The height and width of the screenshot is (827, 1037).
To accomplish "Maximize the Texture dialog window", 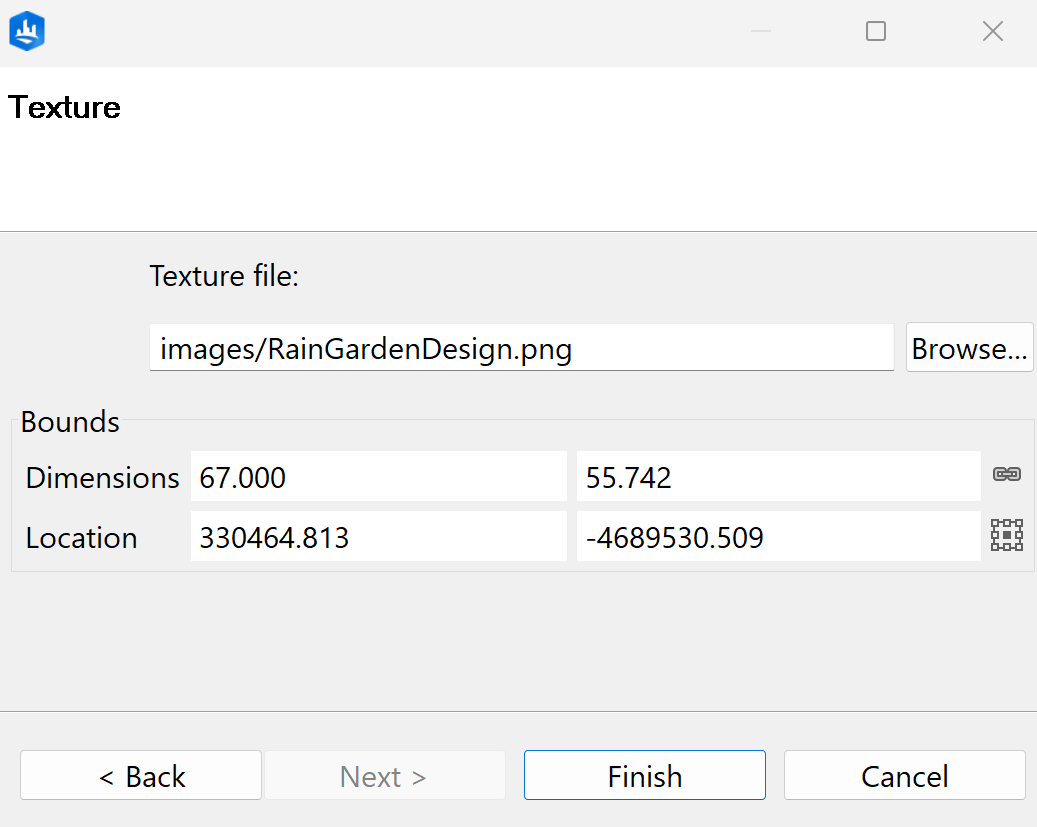I will [875, 32].
